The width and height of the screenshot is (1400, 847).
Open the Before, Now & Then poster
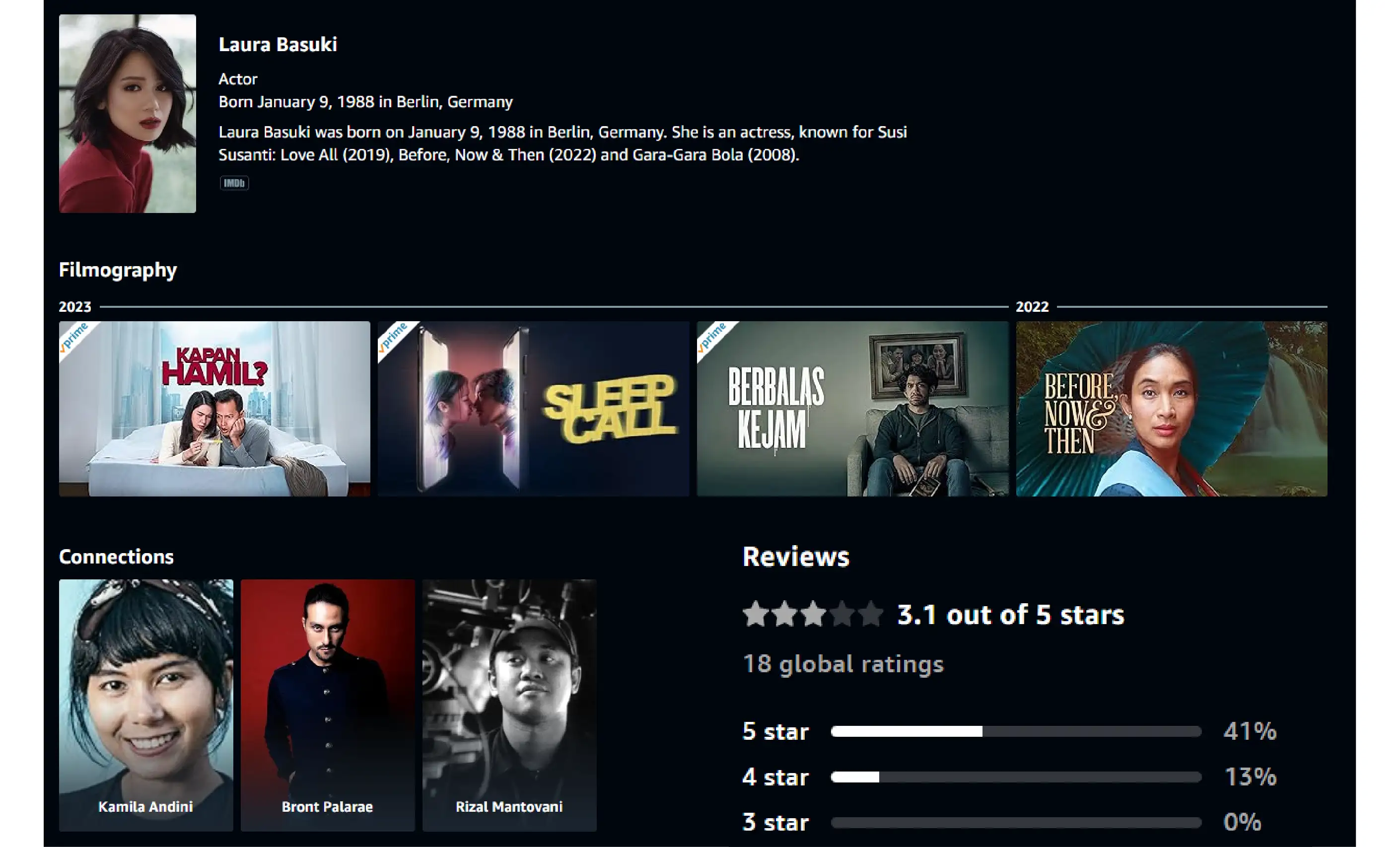point(1172,409)
